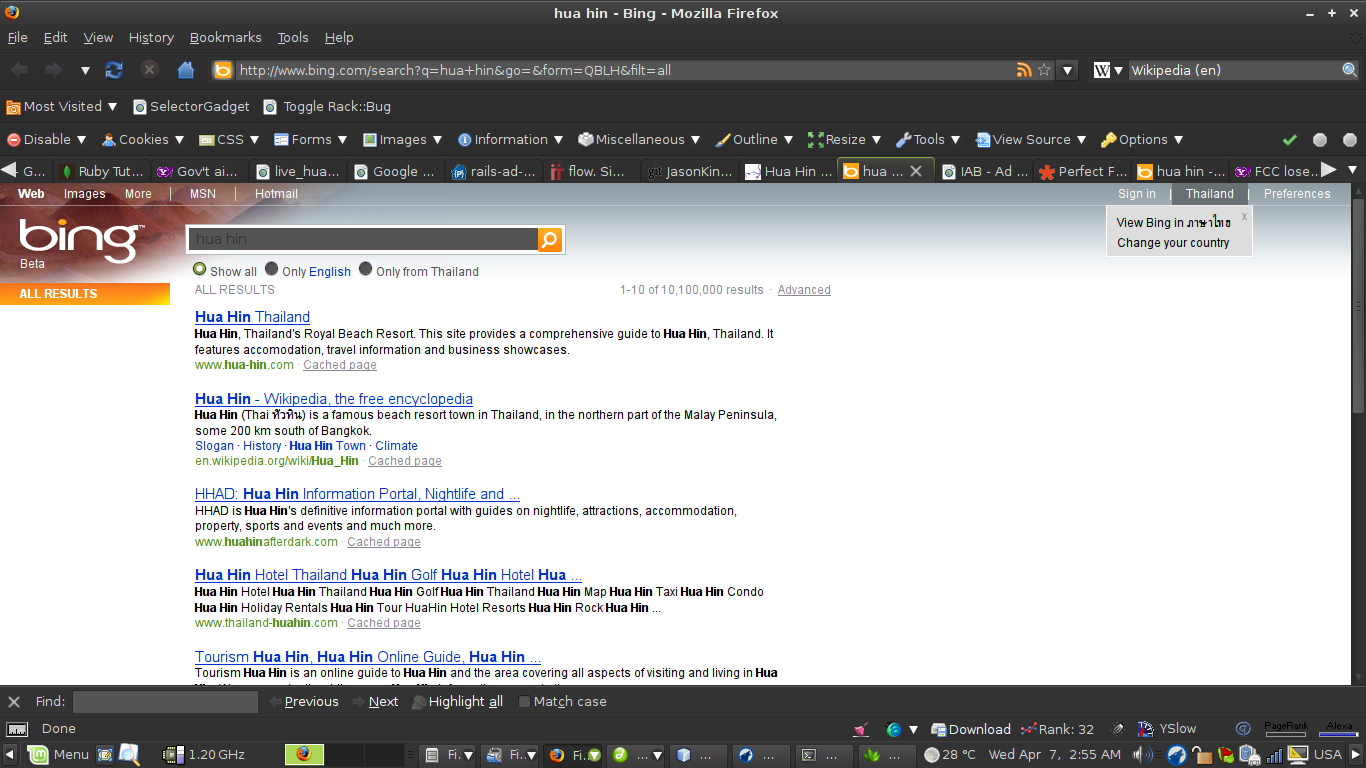
Task: Close the Find bar
Action: pos(14,701)
